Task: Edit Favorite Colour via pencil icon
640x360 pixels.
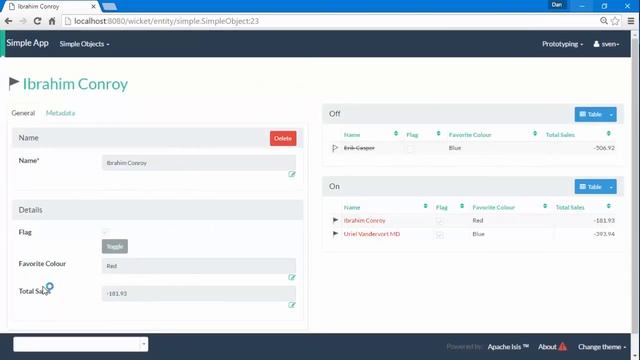Action: (x=292, y=278)
